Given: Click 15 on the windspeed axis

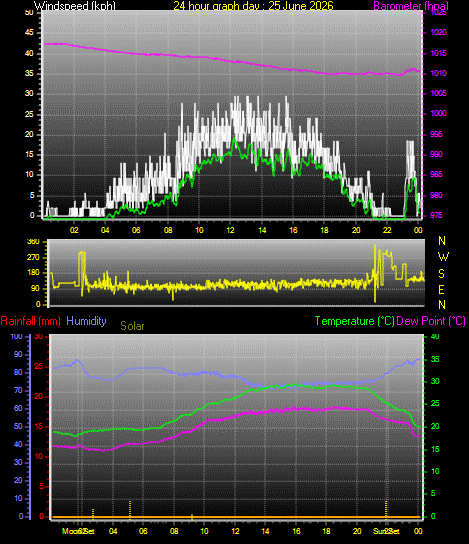Looking at the screenshot, I should click(x=29, y=154).
